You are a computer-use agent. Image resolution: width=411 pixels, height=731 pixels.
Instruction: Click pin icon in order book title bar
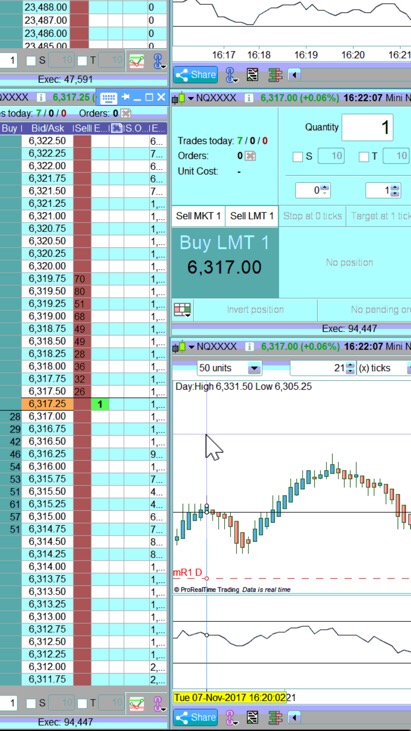[125, 97]
